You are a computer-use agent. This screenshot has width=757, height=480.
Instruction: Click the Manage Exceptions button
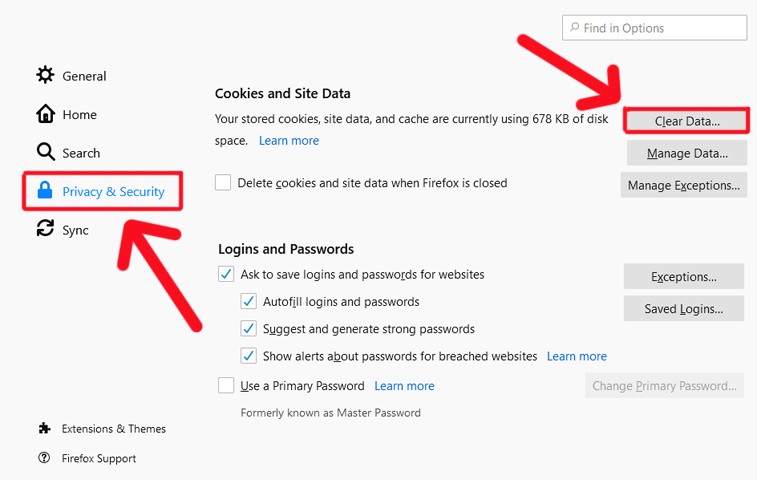(x=683, y=185)
